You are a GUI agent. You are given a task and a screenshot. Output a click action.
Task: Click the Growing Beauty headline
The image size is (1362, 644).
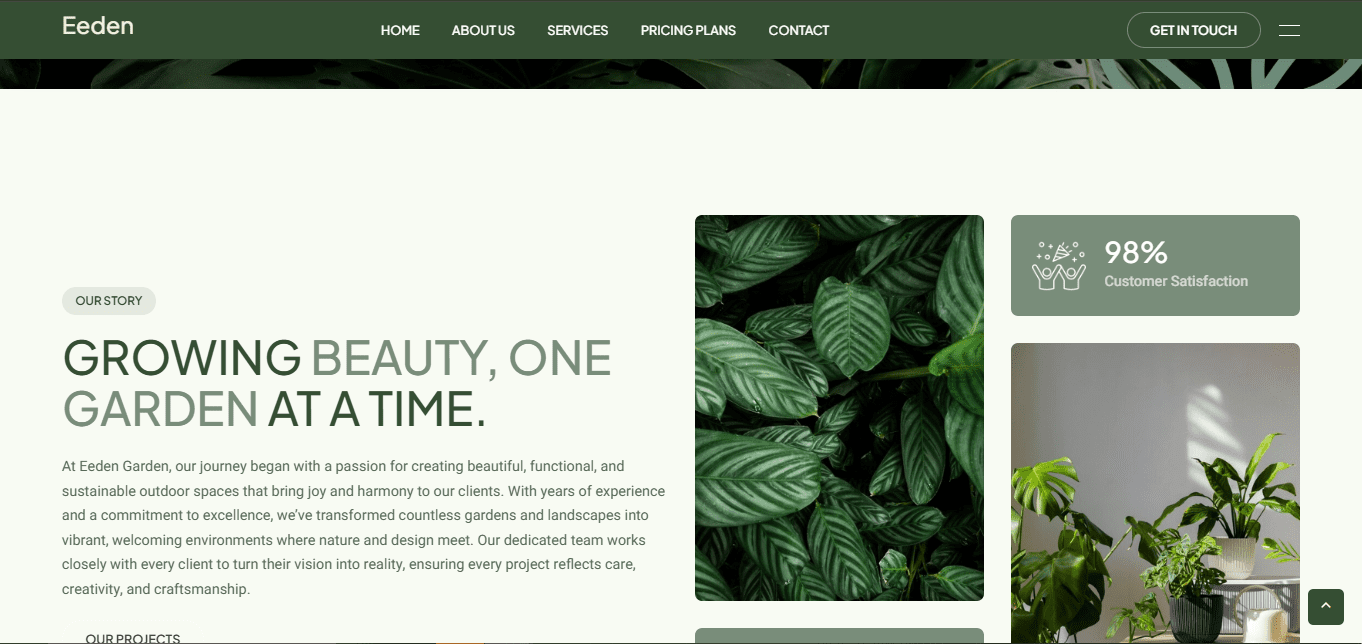coord(337,383)
